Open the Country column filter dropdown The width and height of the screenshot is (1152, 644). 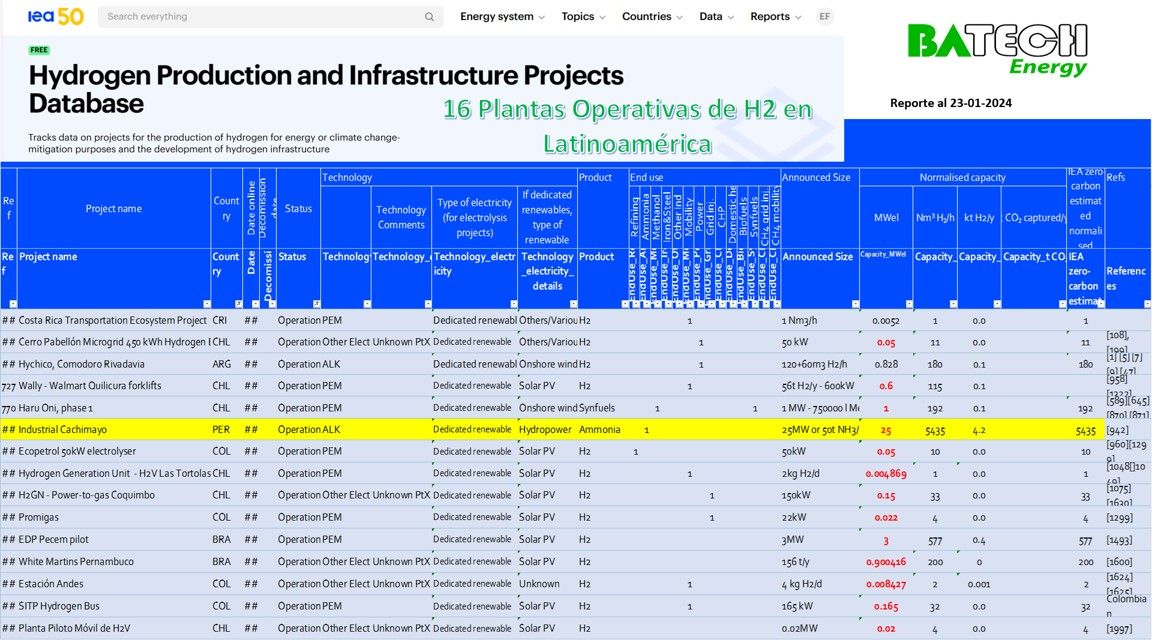click(x=238, y=303)
